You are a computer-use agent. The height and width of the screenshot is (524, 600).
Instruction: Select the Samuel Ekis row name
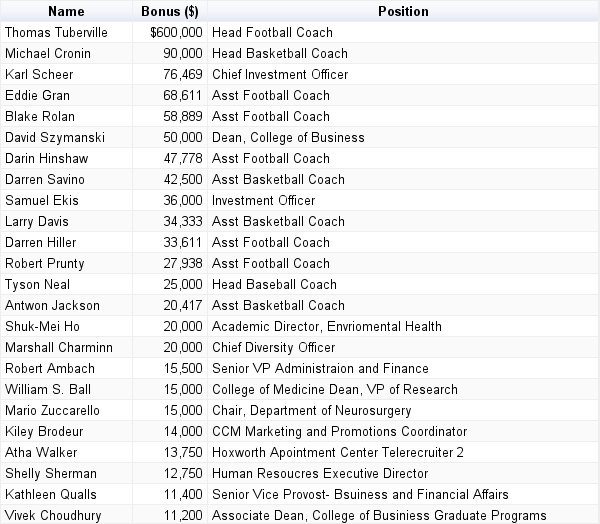[42, 201]
